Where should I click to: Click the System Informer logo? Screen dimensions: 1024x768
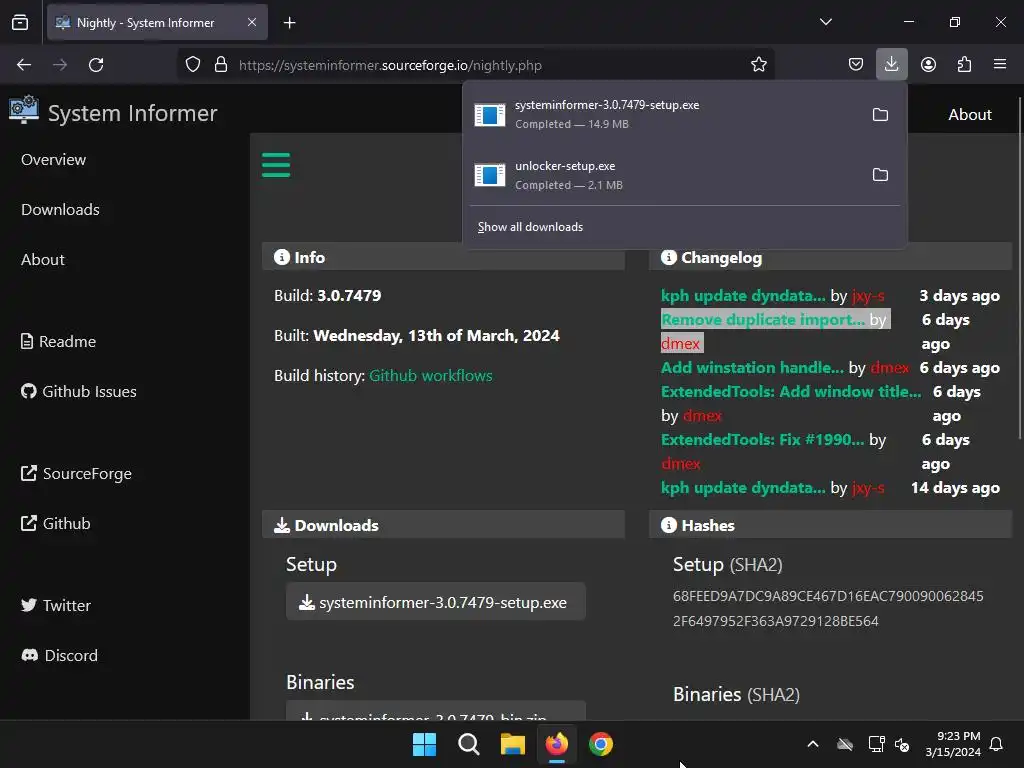(x=114, y=112)
